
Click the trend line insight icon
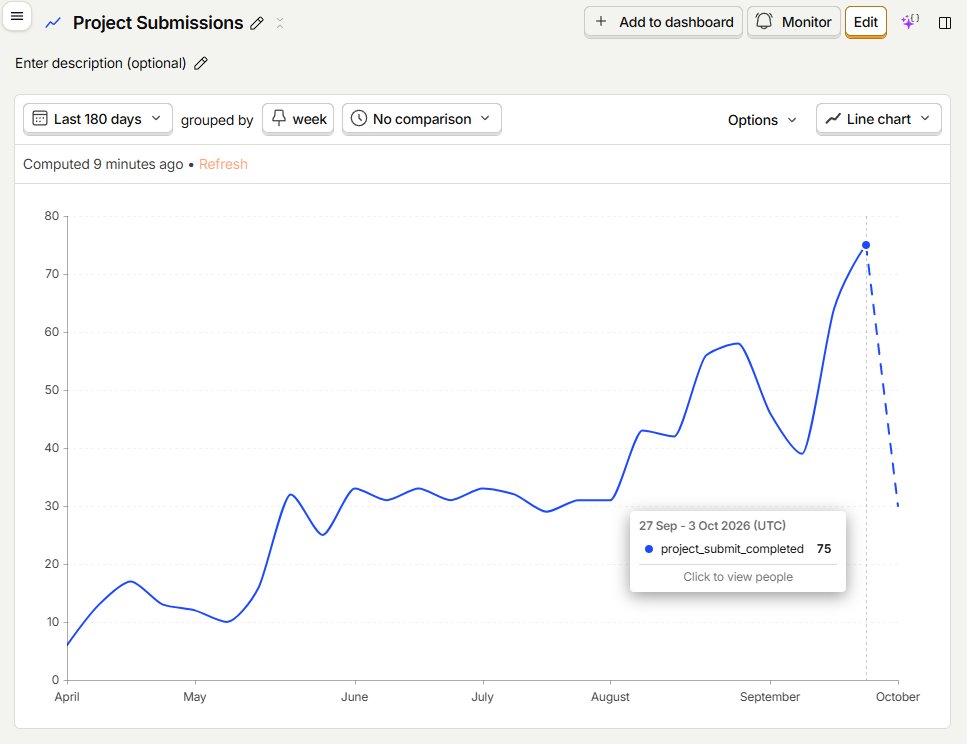pyautogui.click(x=53, y=23)
